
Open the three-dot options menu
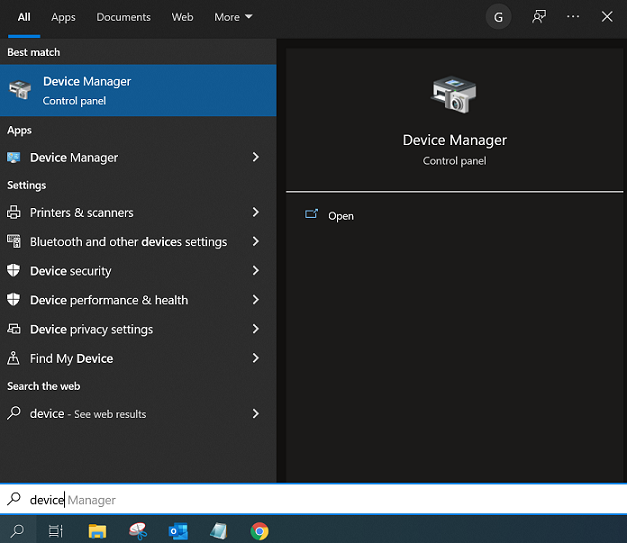[x=573, y=17]
